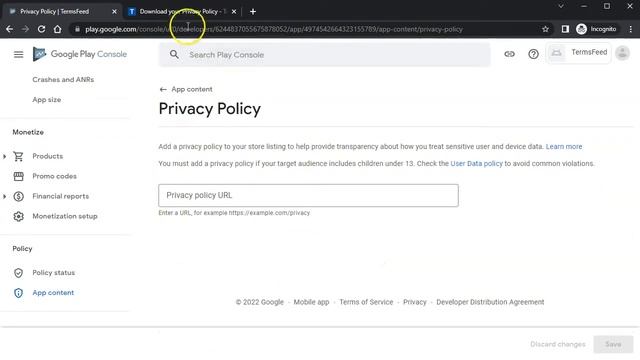Open the browser home page
The height and width of the screenshot is (360, 640).
[x=58, y=29]
